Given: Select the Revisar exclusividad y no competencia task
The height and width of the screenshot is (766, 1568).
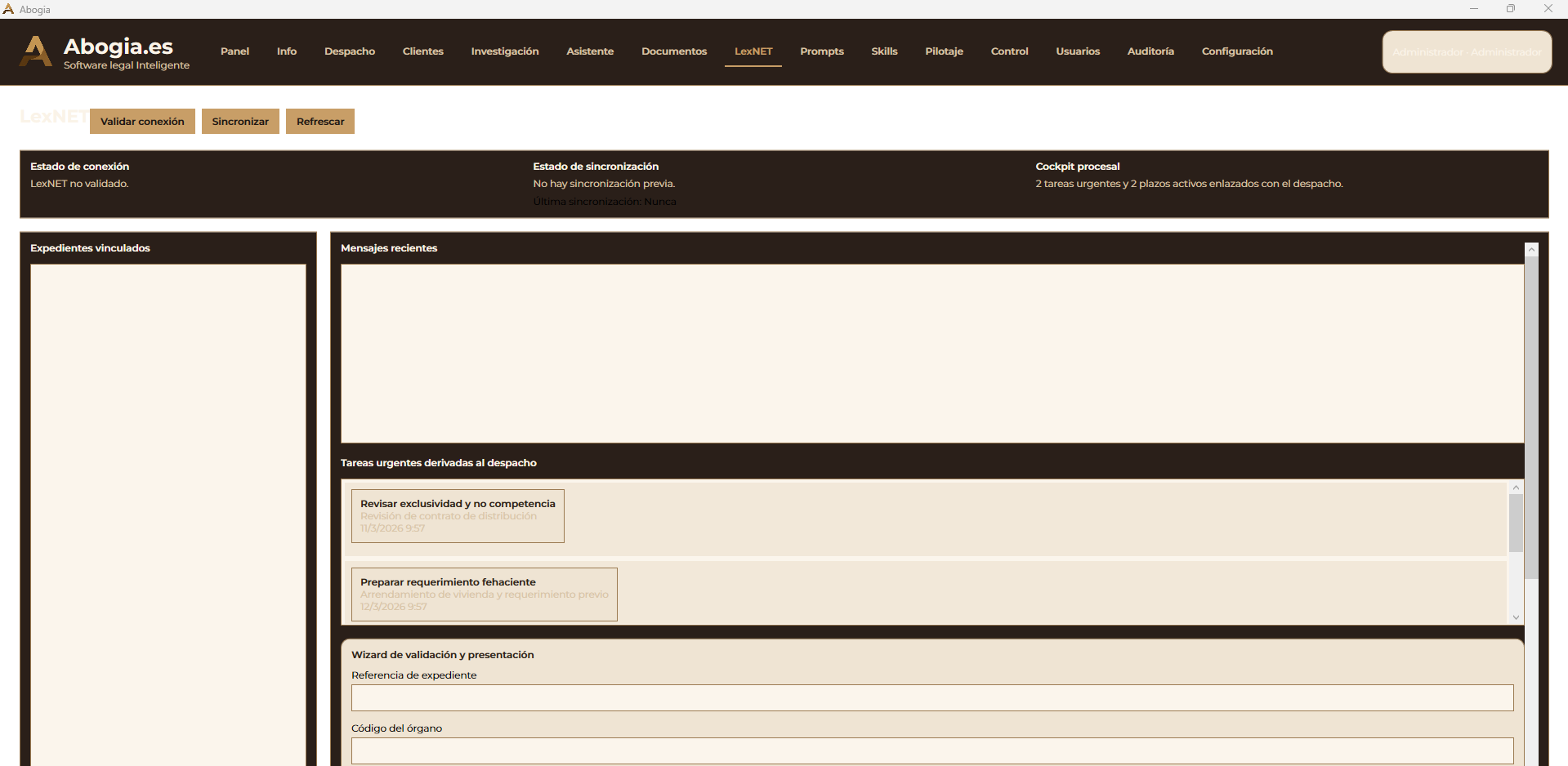Looking at the screenshot, I should pyautogui.click(x=458, y=515).
